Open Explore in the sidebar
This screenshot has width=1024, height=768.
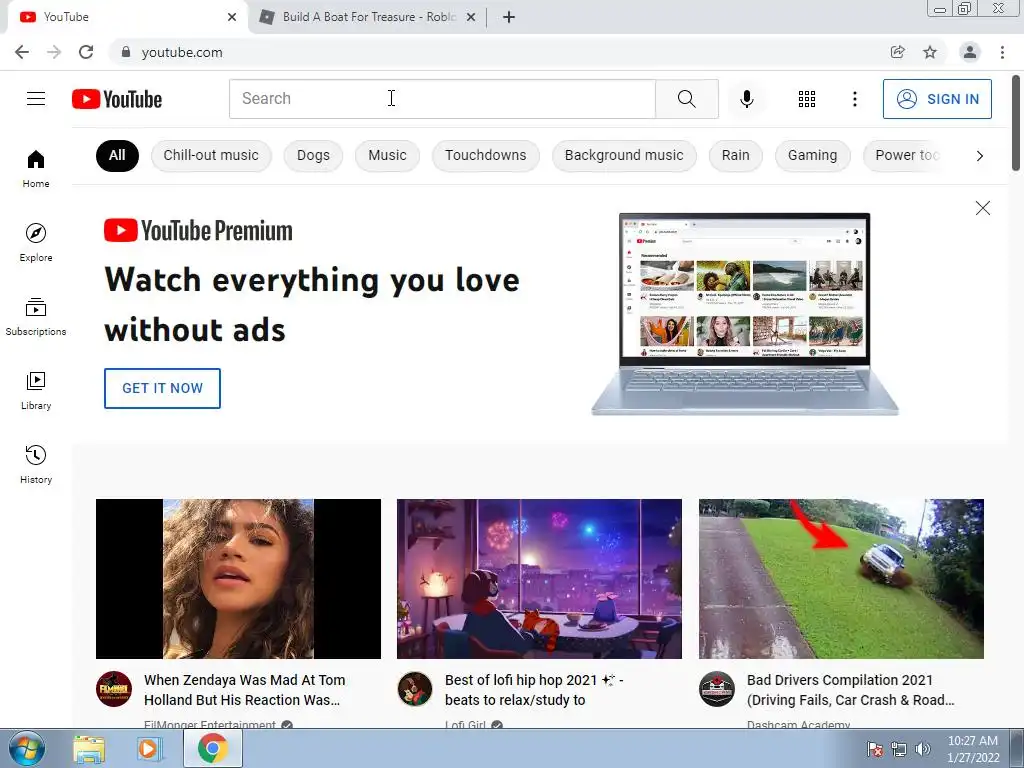pyautogui.click(x=36, y=243)
